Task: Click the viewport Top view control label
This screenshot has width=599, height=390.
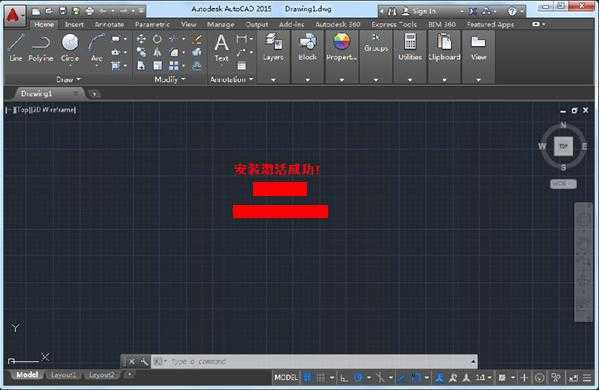Action: coord(22,110)
